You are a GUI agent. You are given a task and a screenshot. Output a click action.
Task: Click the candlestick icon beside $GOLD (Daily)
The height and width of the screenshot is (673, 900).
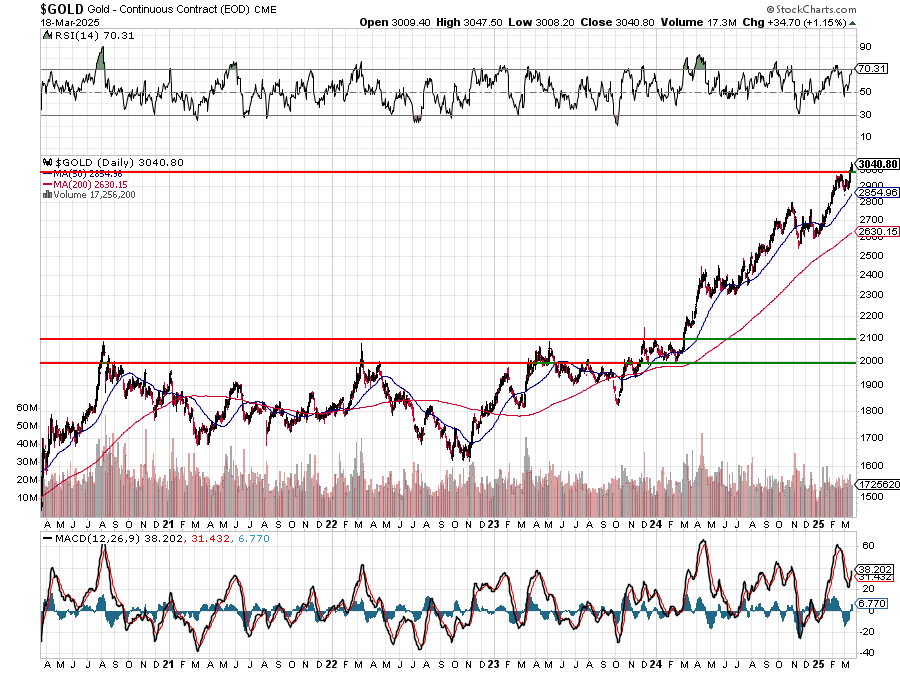click(48, 163)
